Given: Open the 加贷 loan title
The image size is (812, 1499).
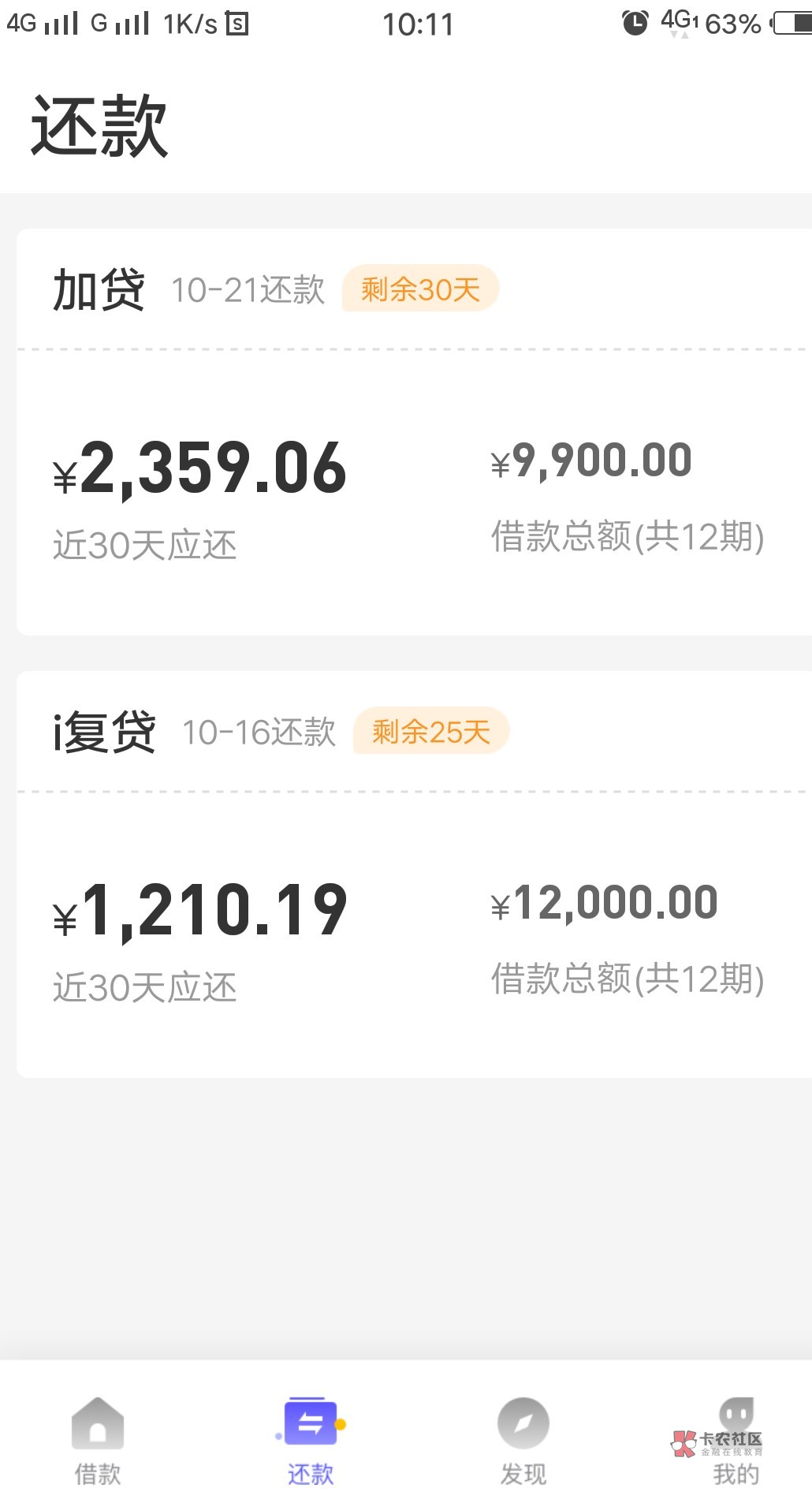Looking at the screenshot, I should (x=99, y=289).
